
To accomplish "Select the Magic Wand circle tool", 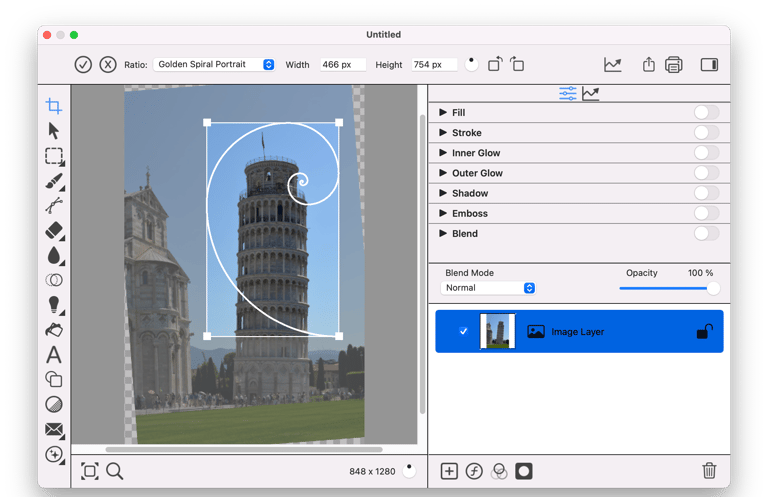I will click(54, 455).
